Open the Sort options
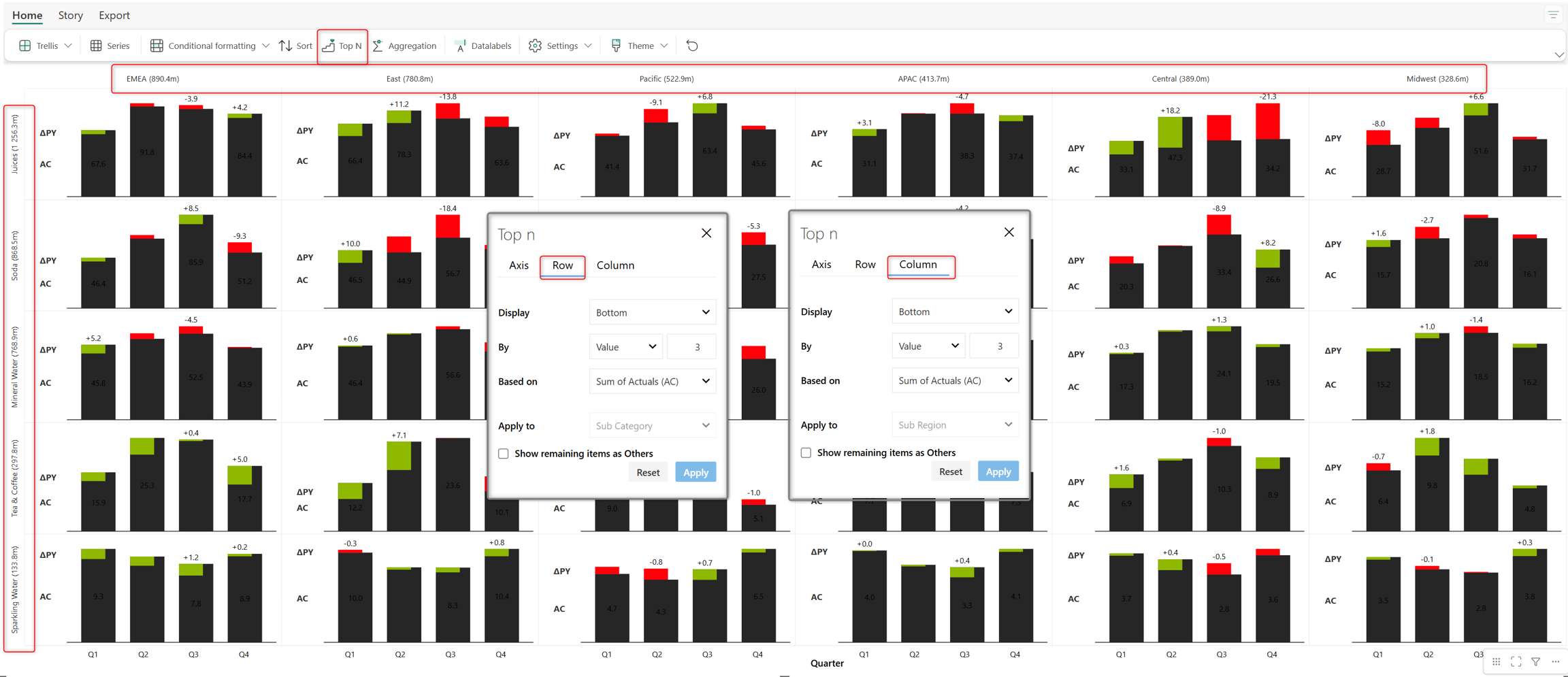 295,46
